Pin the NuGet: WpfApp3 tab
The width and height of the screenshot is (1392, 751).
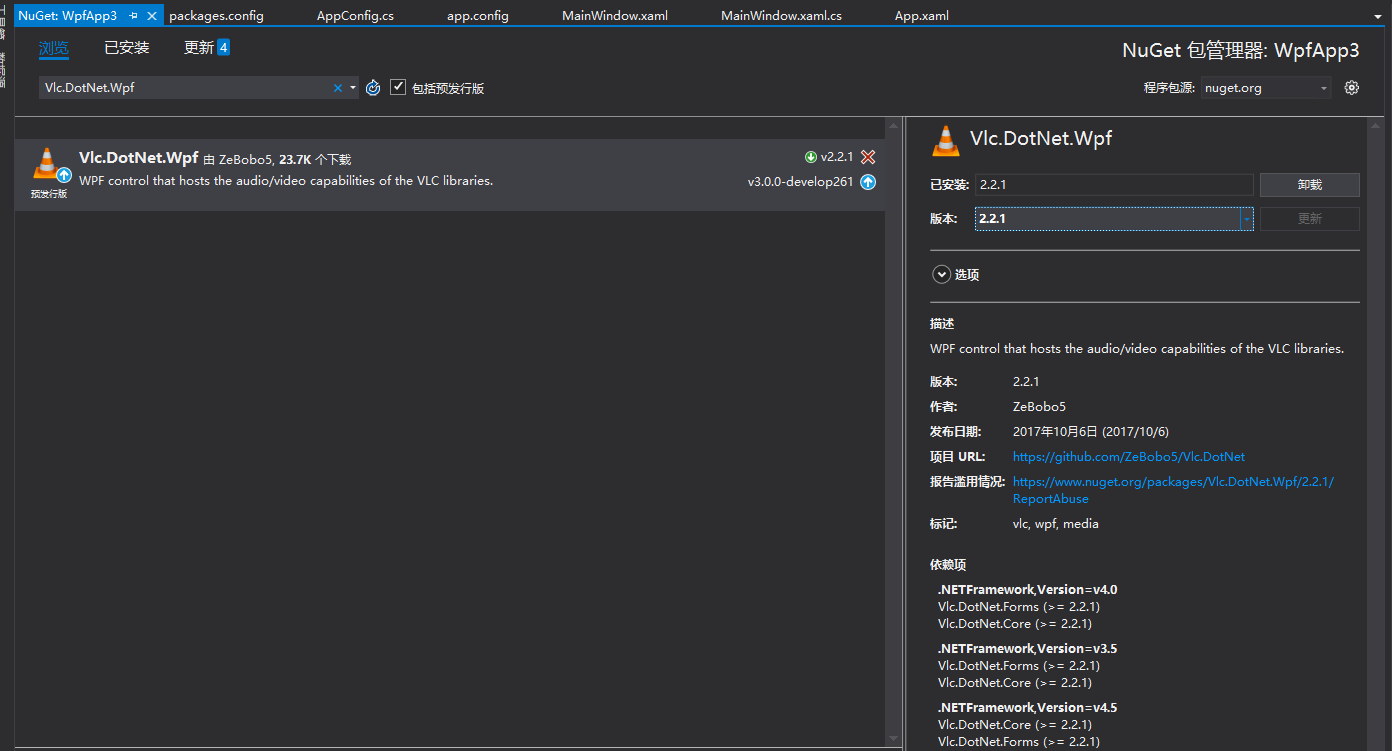point(133,16)
